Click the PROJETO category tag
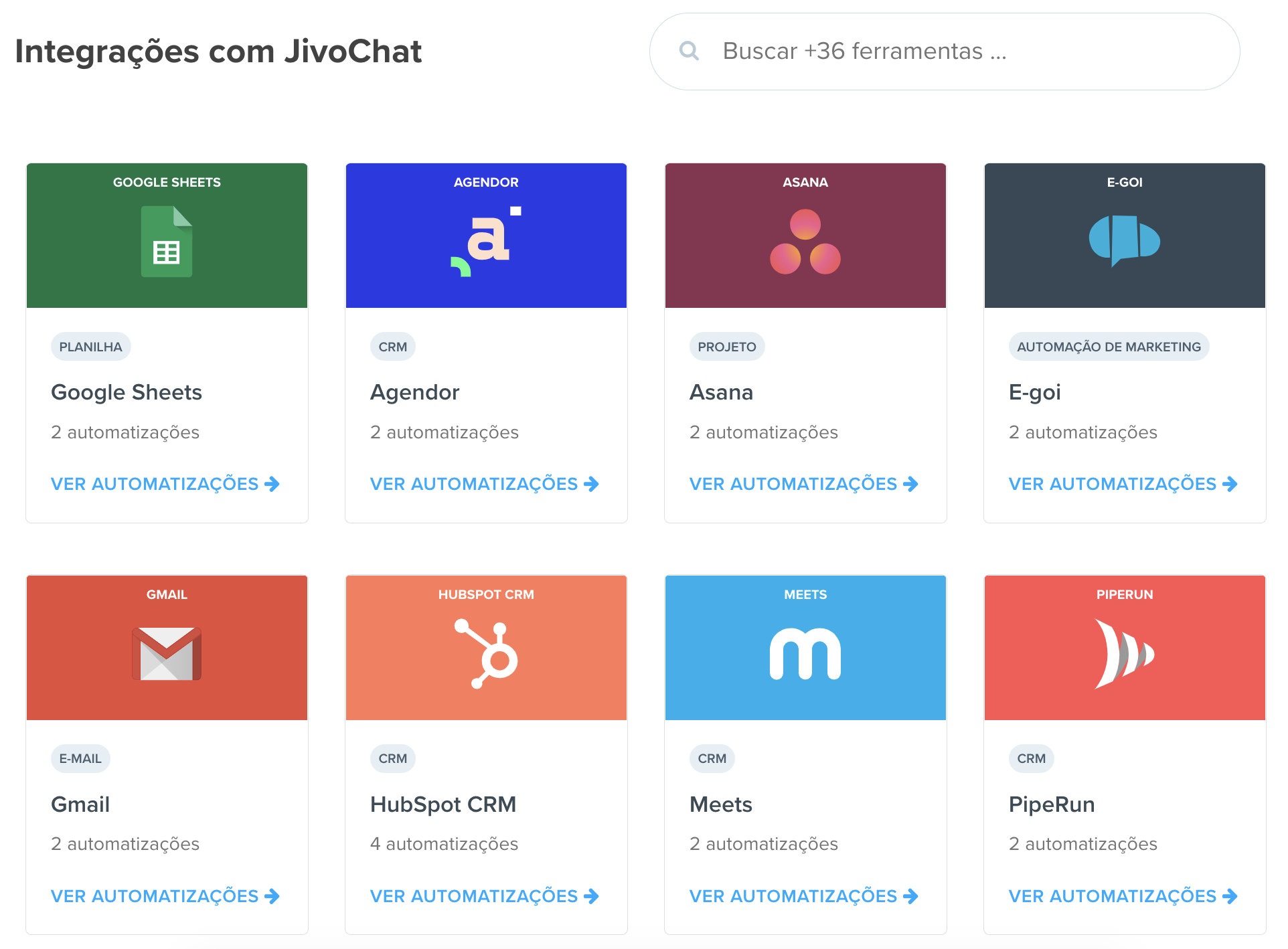The width and height of the screenshot is (1288, 949). pos(727,347)
